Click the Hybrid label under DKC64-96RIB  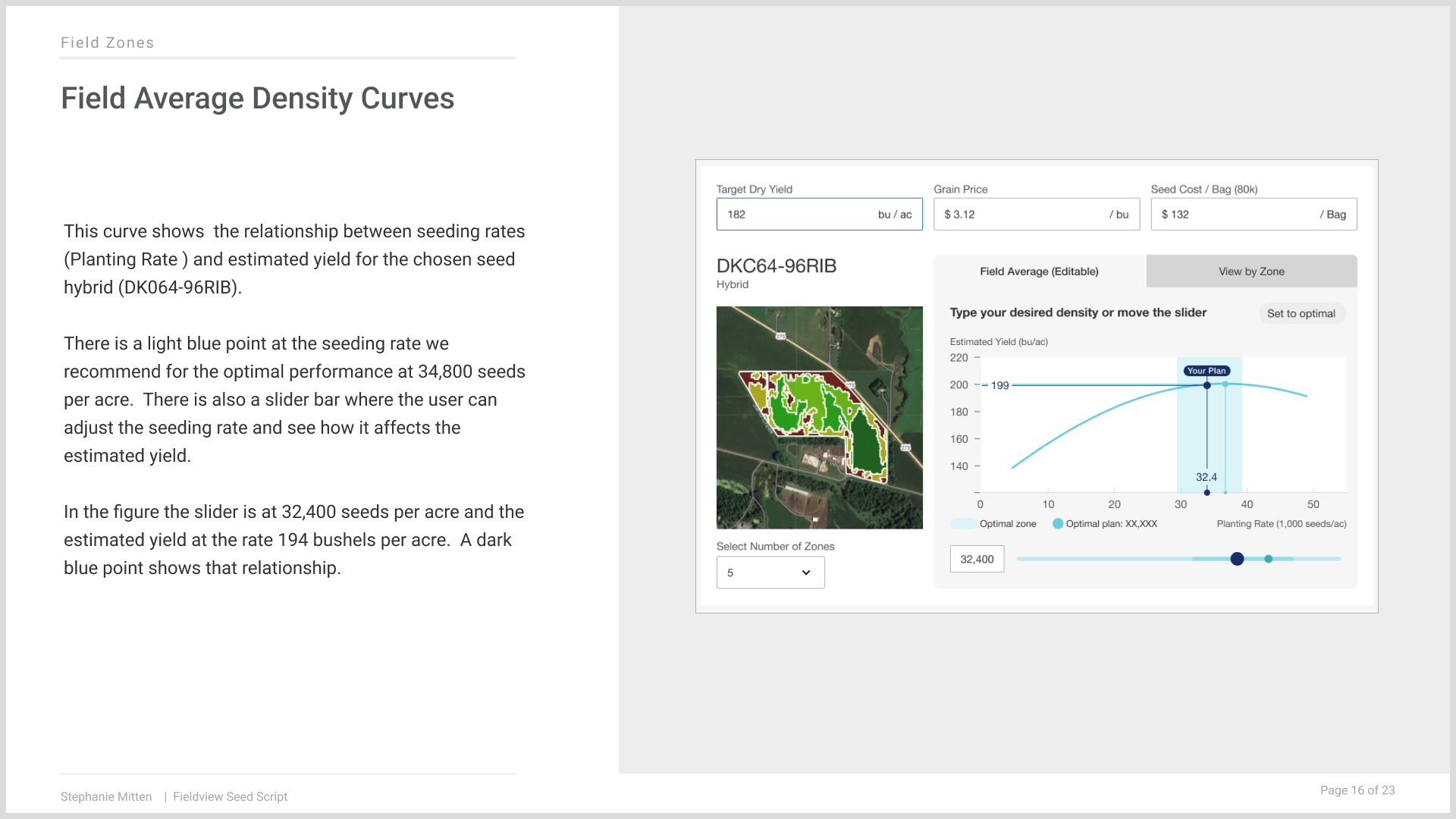point(733,284)
